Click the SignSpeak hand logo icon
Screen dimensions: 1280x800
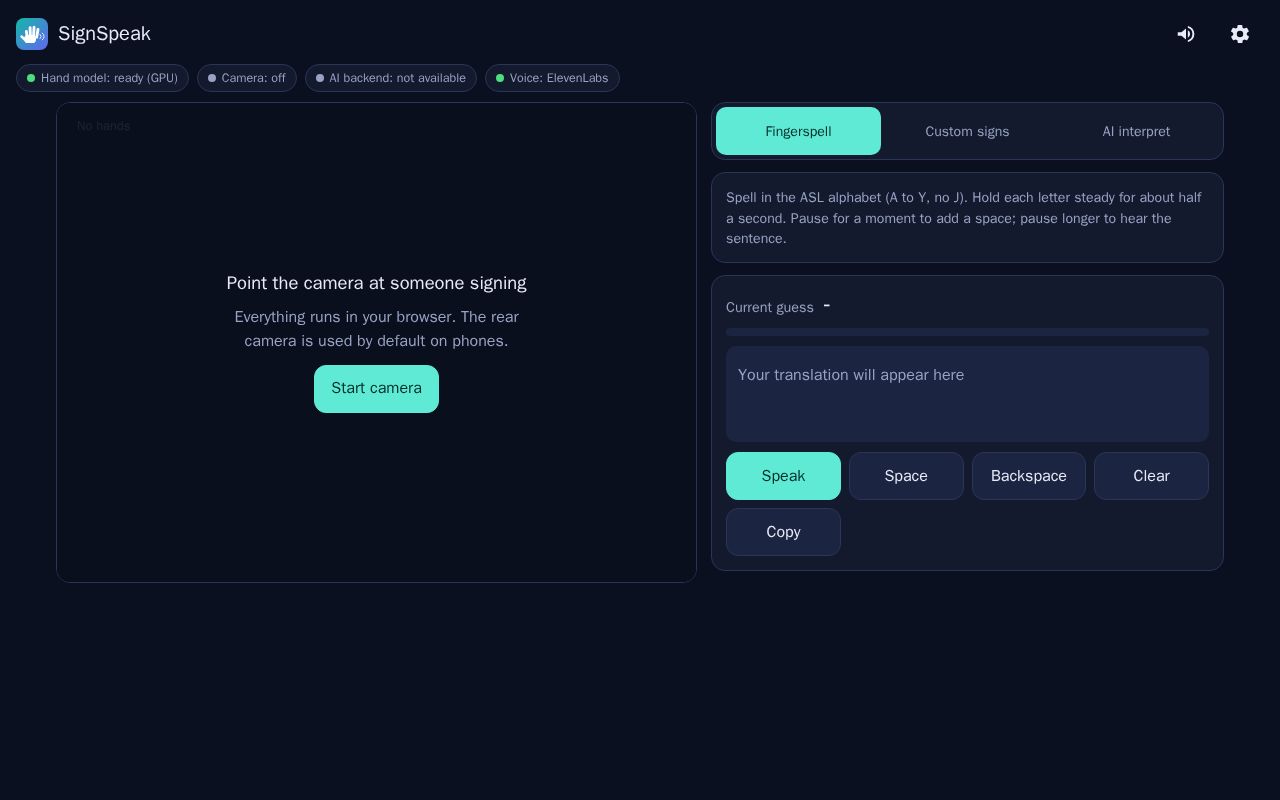[x=32, y=34]
